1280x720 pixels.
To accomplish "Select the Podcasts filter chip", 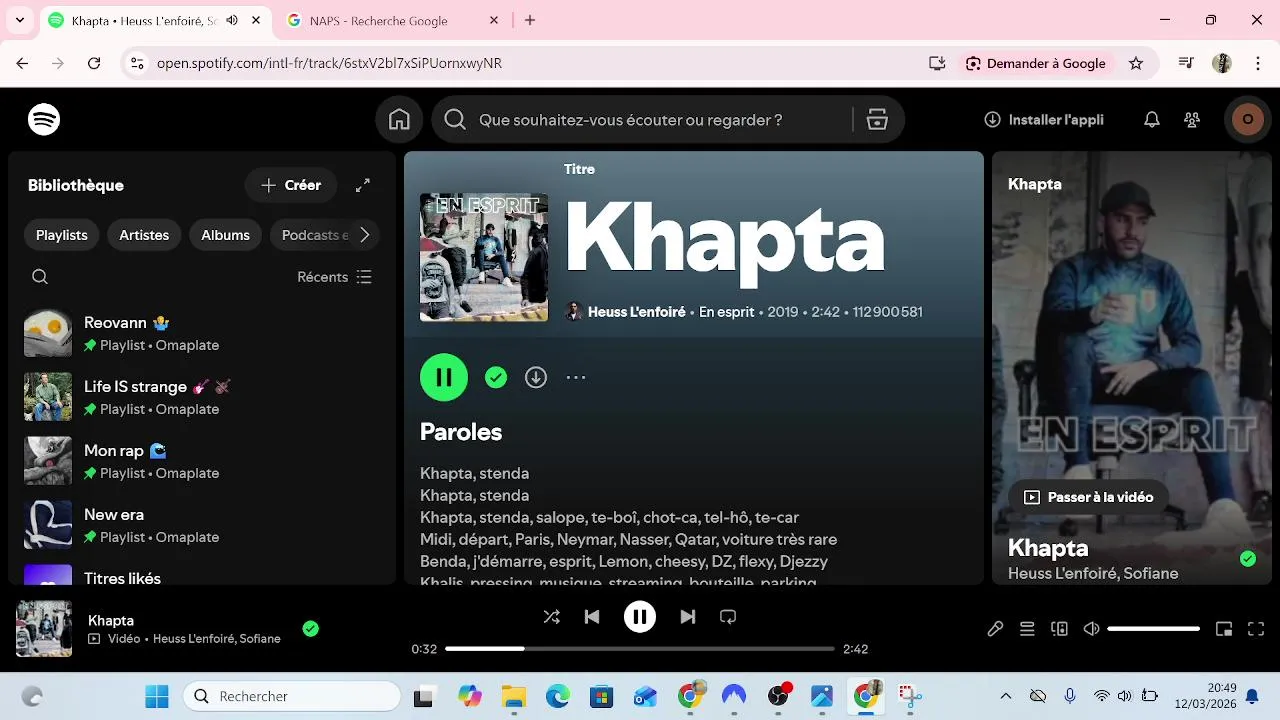I will (312, 235).
